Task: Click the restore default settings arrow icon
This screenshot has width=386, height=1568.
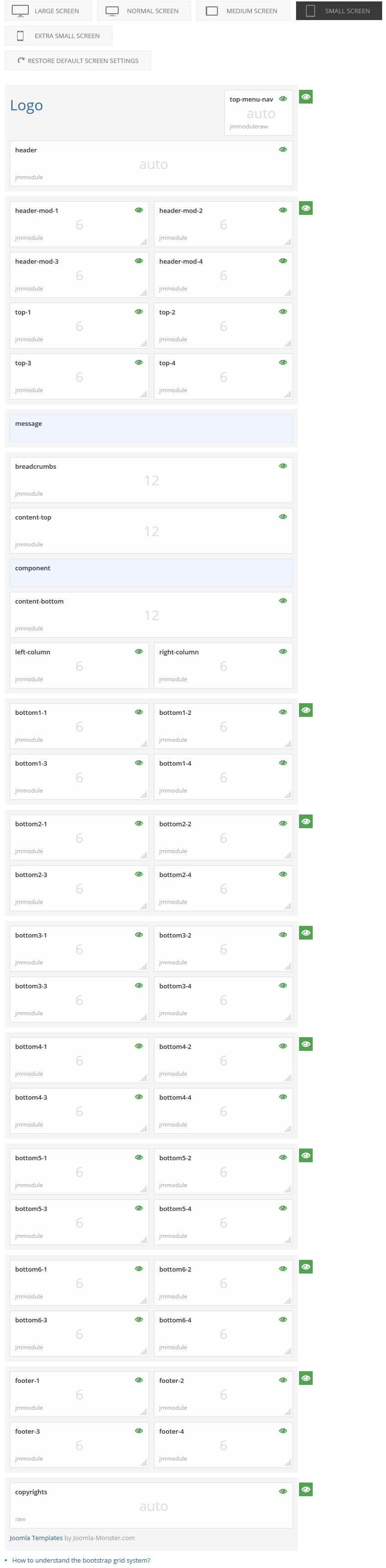Action: (x=21, y=60)
